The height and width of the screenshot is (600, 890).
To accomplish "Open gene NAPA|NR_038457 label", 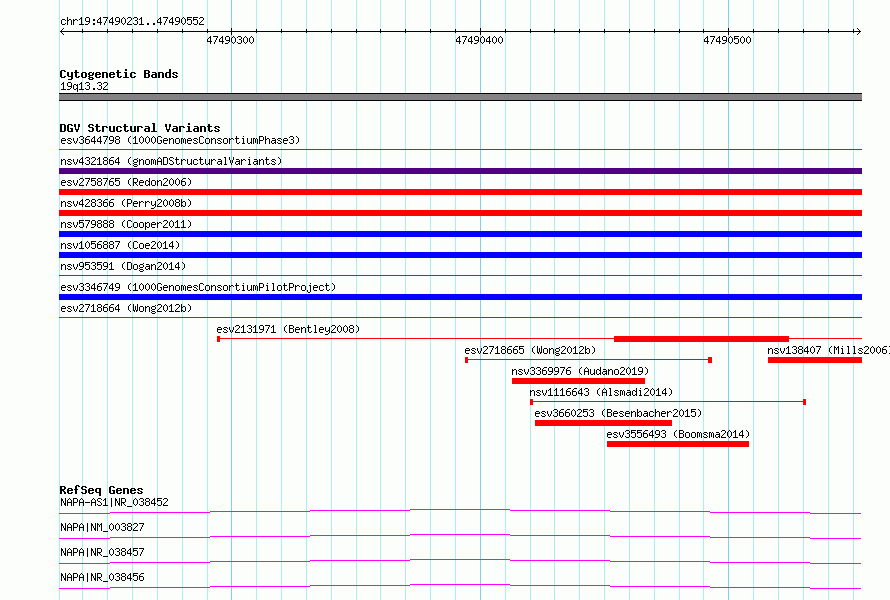I will 102,552.
